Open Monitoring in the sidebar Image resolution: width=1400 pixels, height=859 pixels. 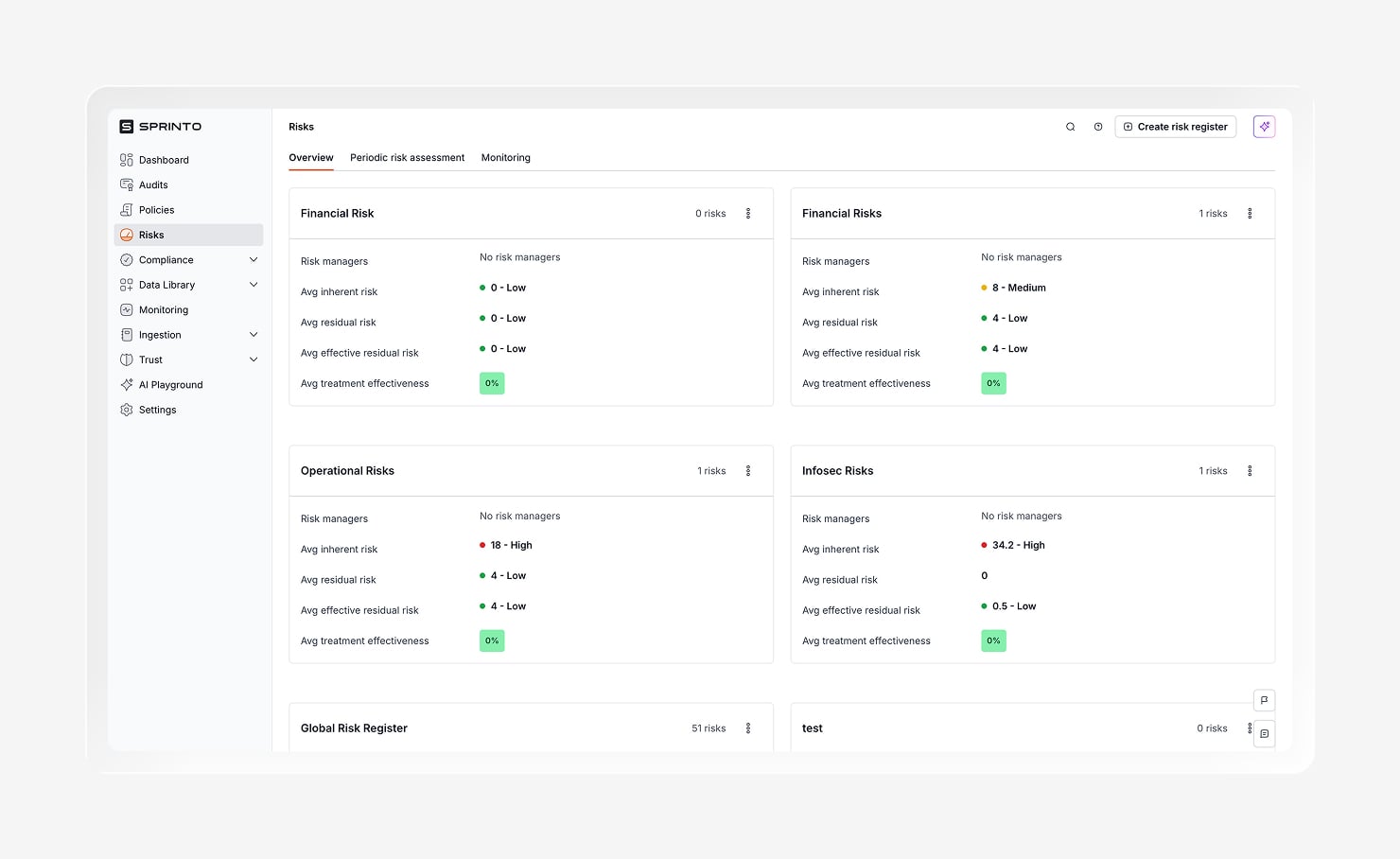(x=188, y=309)
